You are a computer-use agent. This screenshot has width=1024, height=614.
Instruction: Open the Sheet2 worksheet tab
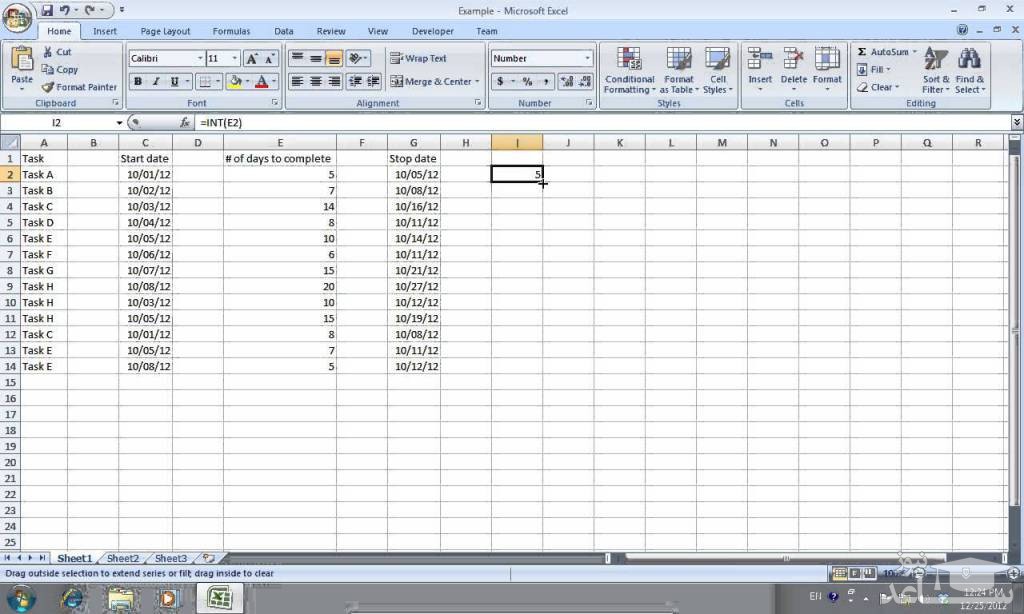(123, 558)
